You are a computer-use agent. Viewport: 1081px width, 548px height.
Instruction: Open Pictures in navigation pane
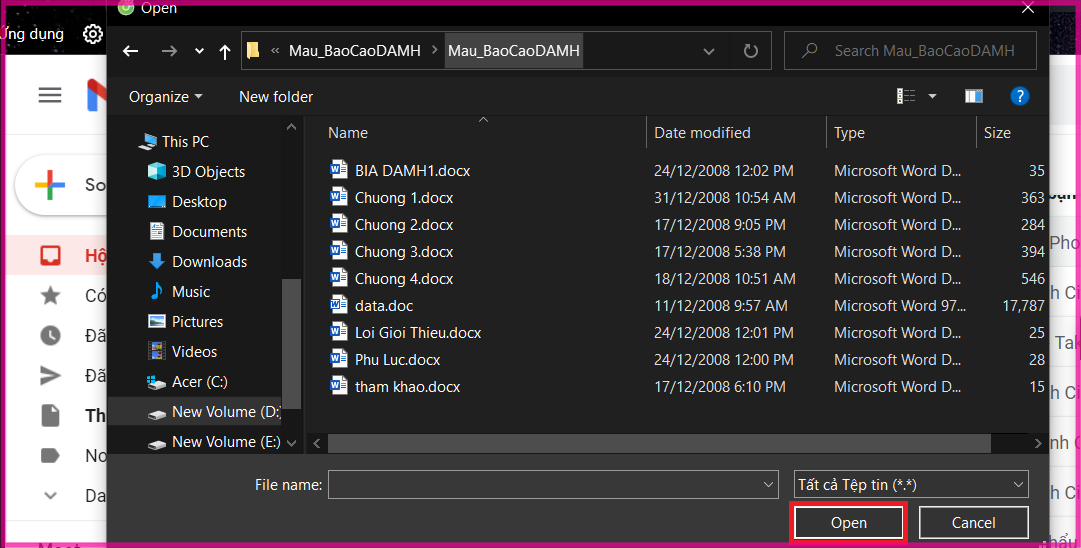(185, 322)
